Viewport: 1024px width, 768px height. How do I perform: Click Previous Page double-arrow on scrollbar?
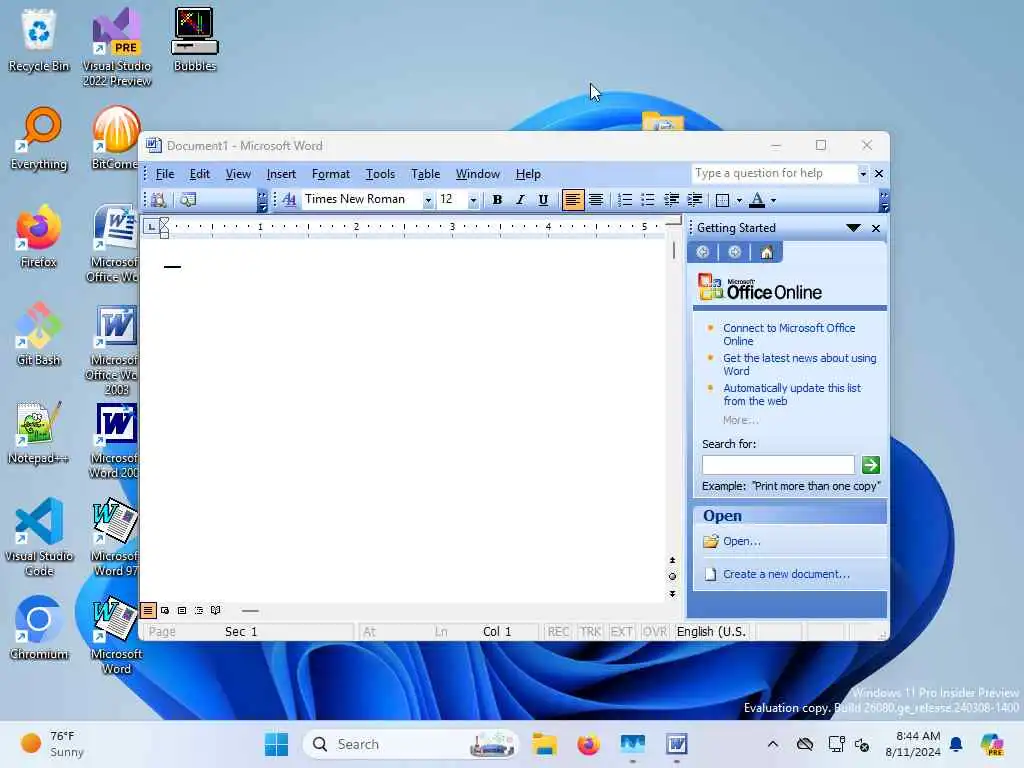(x=672, y=560)
